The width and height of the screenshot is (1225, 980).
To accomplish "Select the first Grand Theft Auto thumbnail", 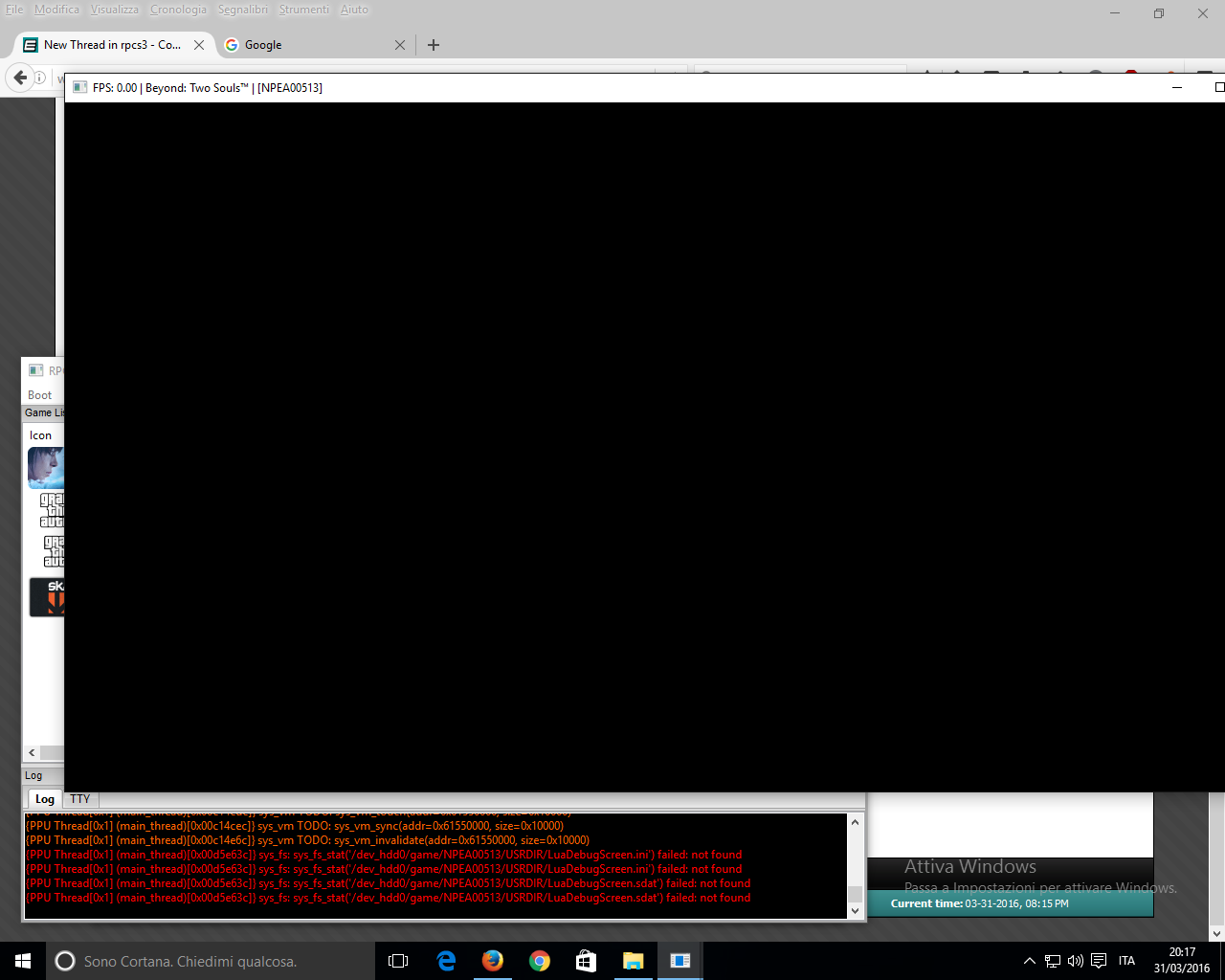I will (52, 510).
